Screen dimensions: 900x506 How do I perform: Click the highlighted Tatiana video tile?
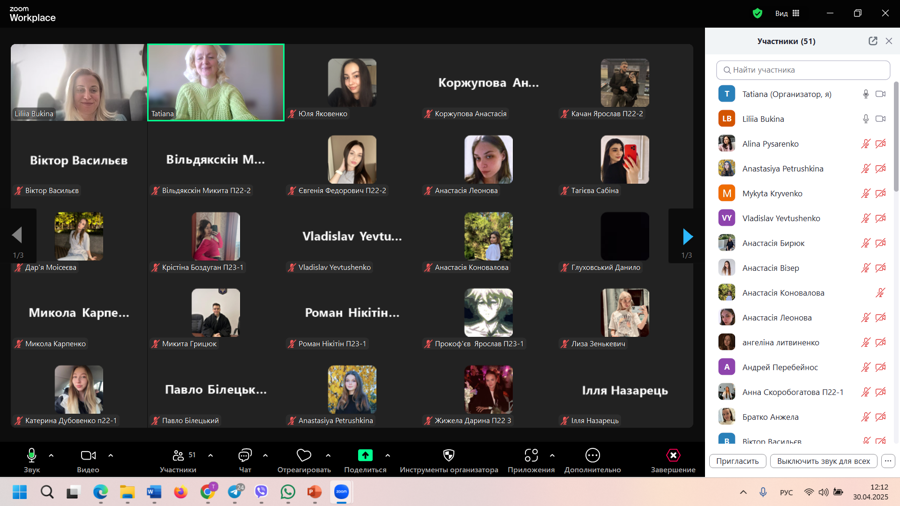click(x=216, y=83)
